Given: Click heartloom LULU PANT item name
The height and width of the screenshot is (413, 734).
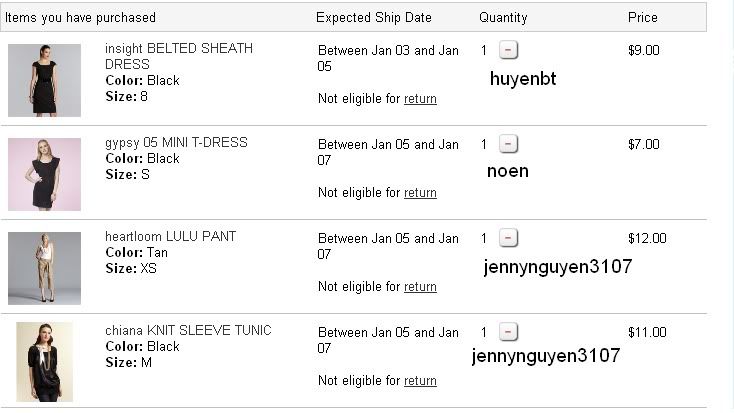Looking at the screenshot, I should (x=170, y=236).
